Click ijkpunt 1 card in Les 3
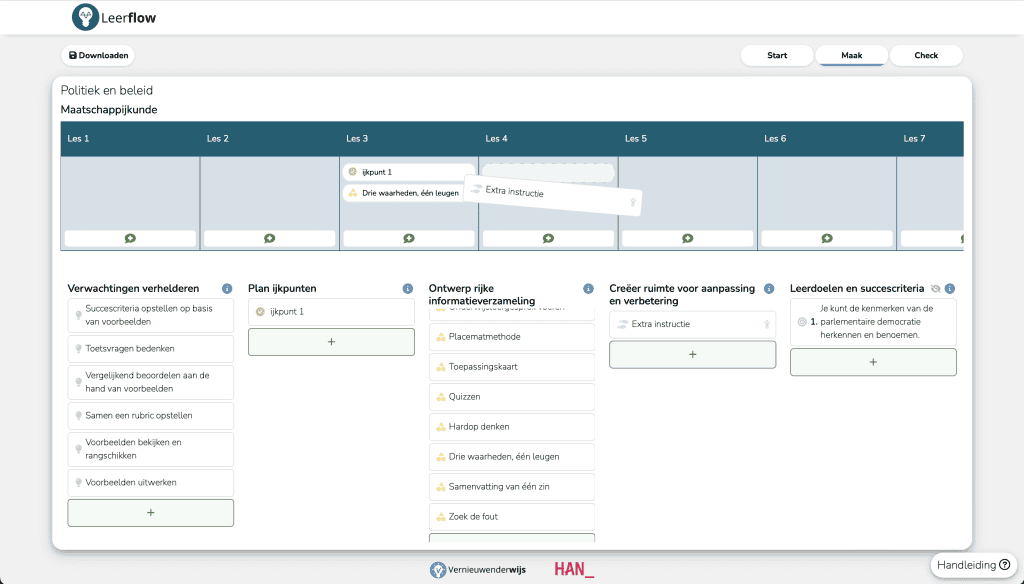 point(408,172)
